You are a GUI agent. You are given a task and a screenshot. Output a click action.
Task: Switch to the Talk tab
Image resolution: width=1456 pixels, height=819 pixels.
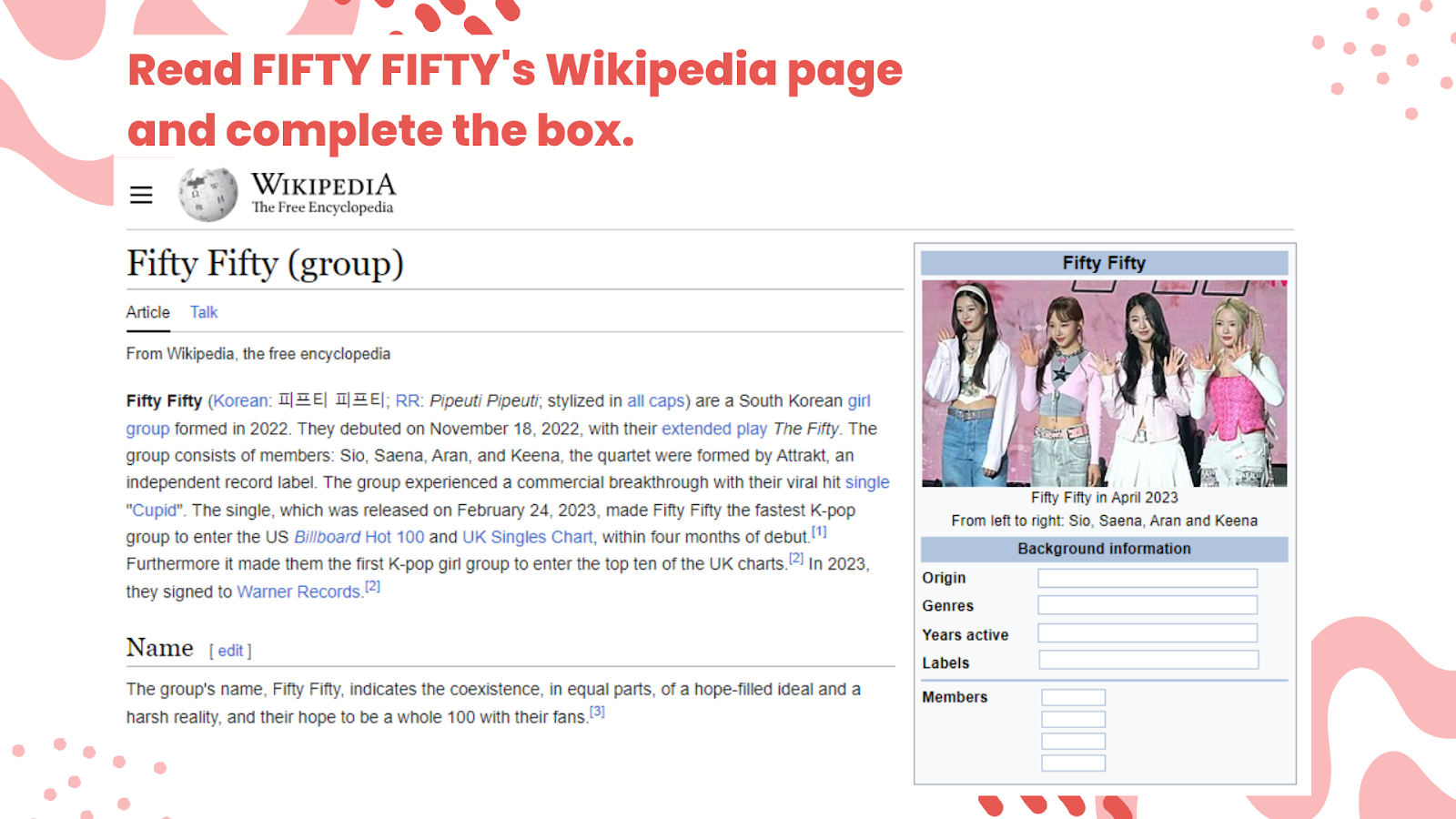tap(204, 312)
